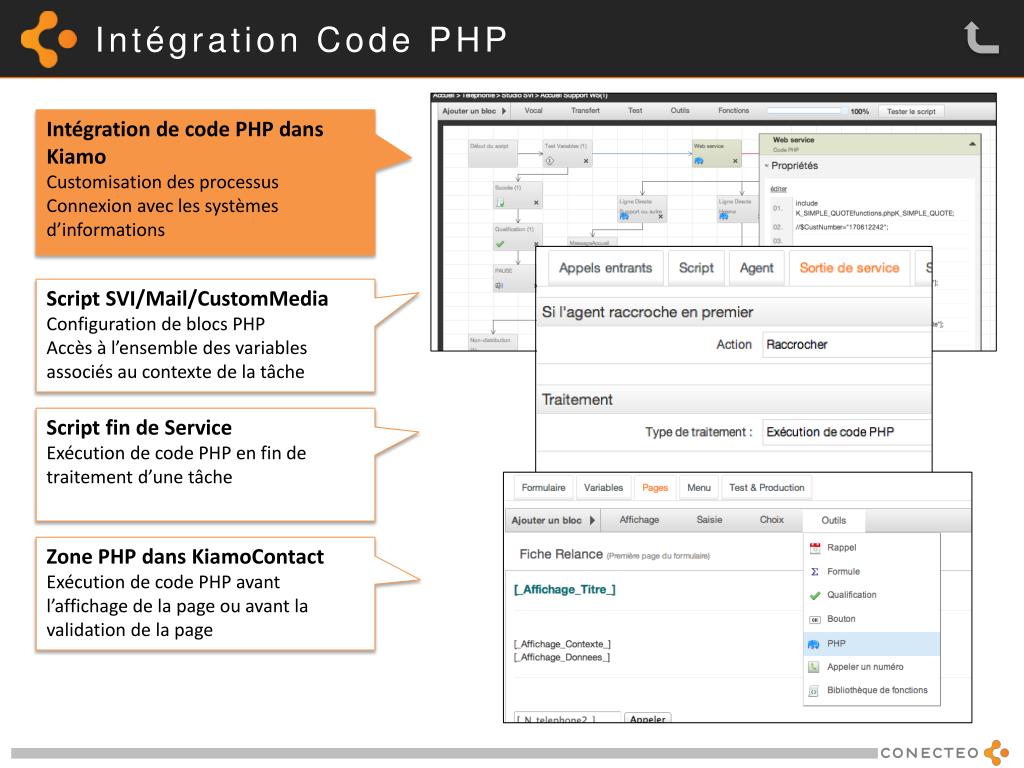The width and height of the screenshot is (1024, 768).
Task: Collapse the Web service panel with its arrow
Action: click(972, 144)
